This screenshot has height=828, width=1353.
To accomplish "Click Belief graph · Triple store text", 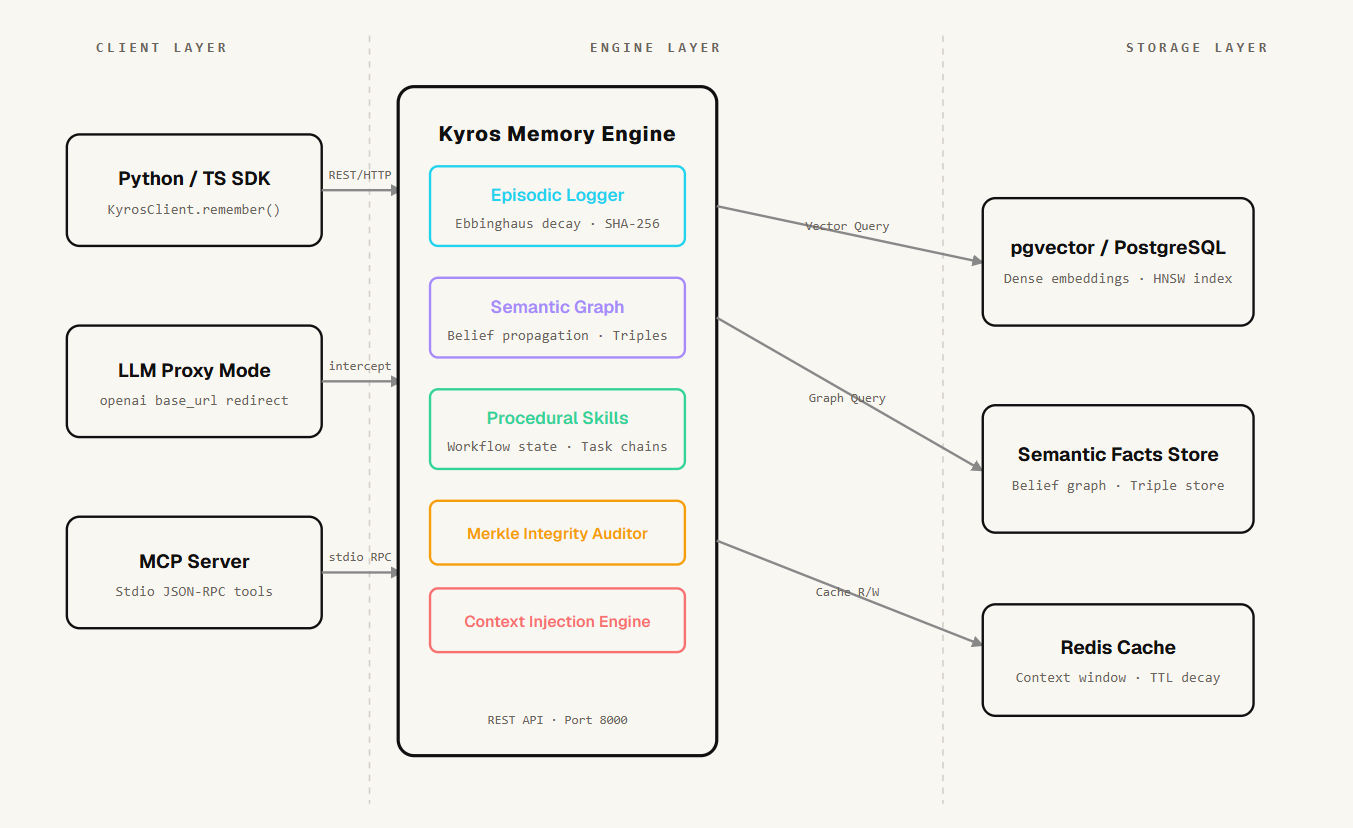I will click(x=1118, y=486).
